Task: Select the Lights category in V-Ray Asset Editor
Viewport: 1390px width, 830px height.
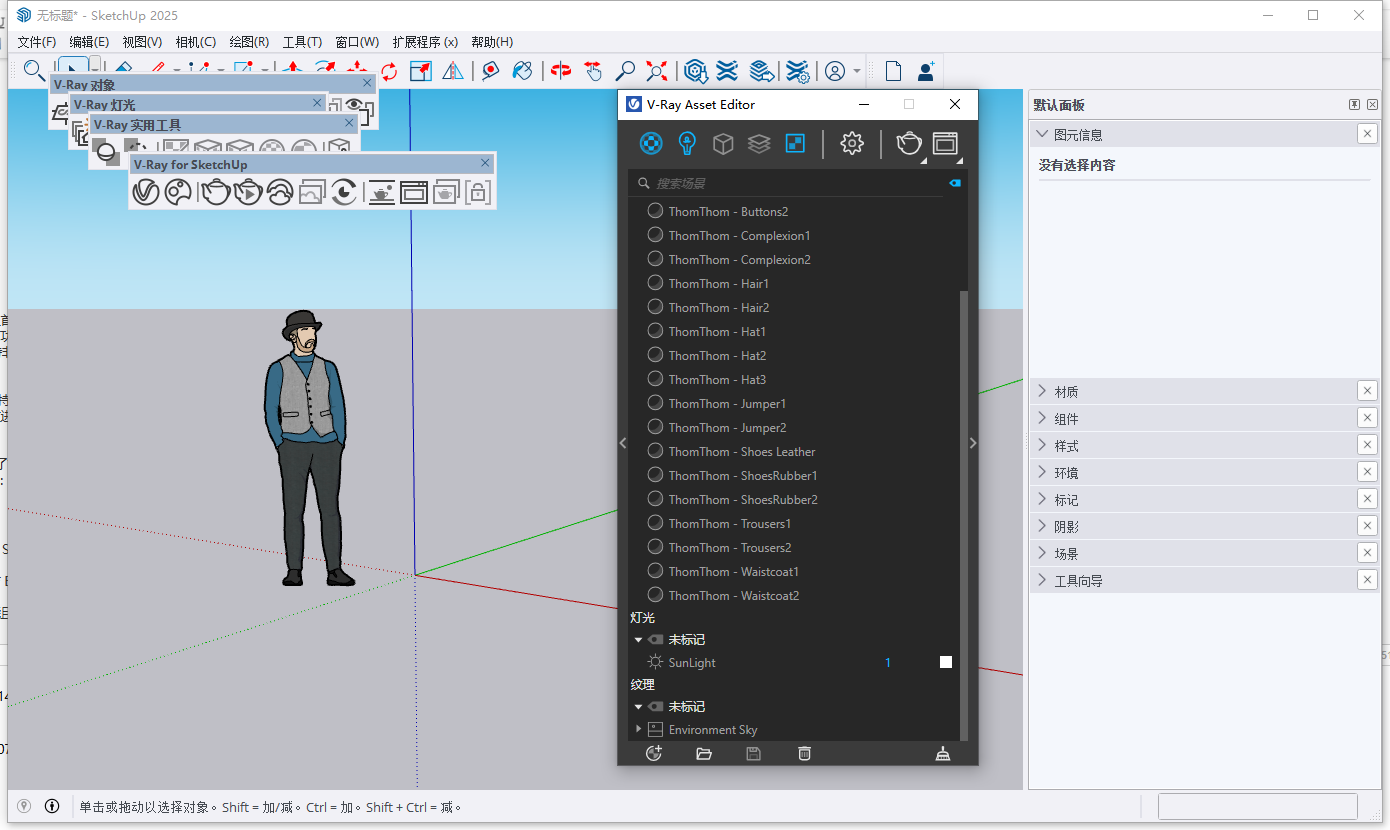Action: coord(687,143)
